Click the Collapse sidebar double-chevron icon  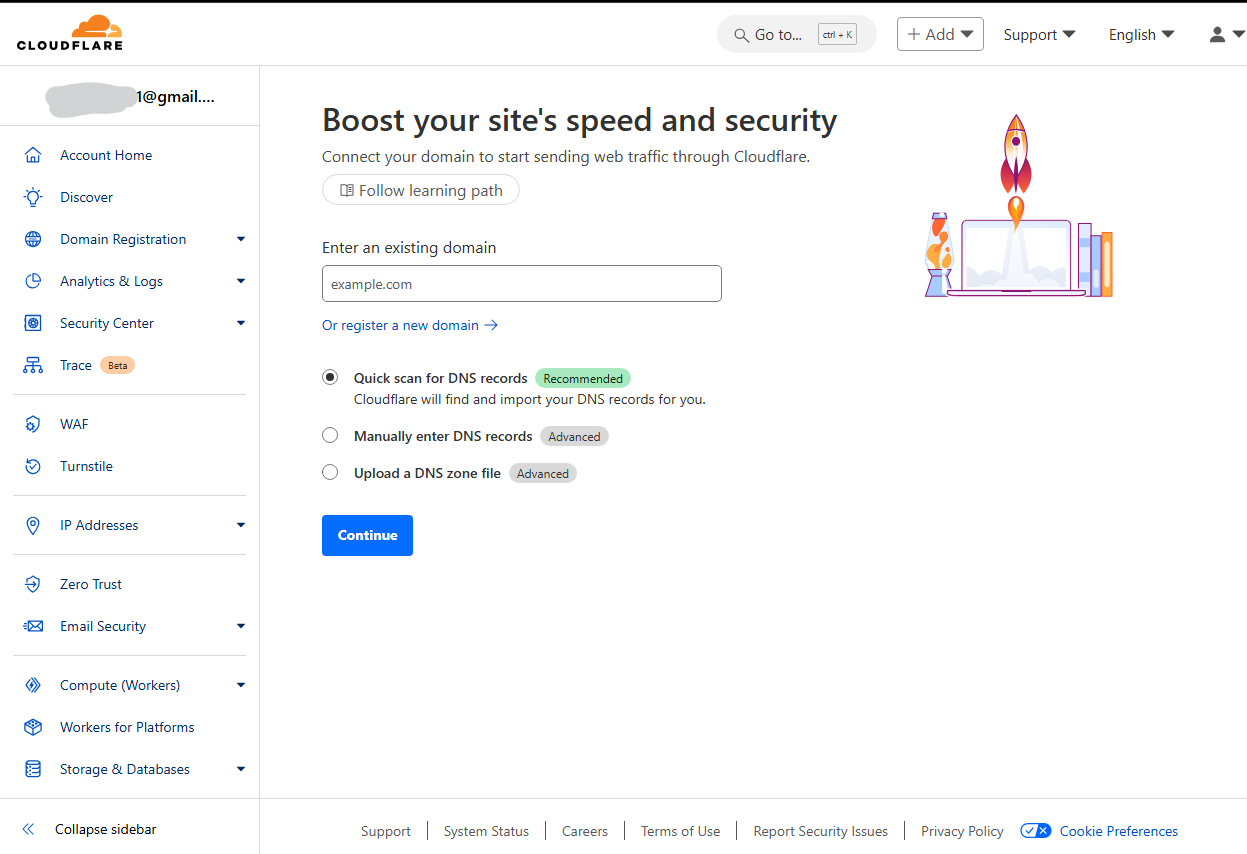pyautogui.click(x=28, y=829)
